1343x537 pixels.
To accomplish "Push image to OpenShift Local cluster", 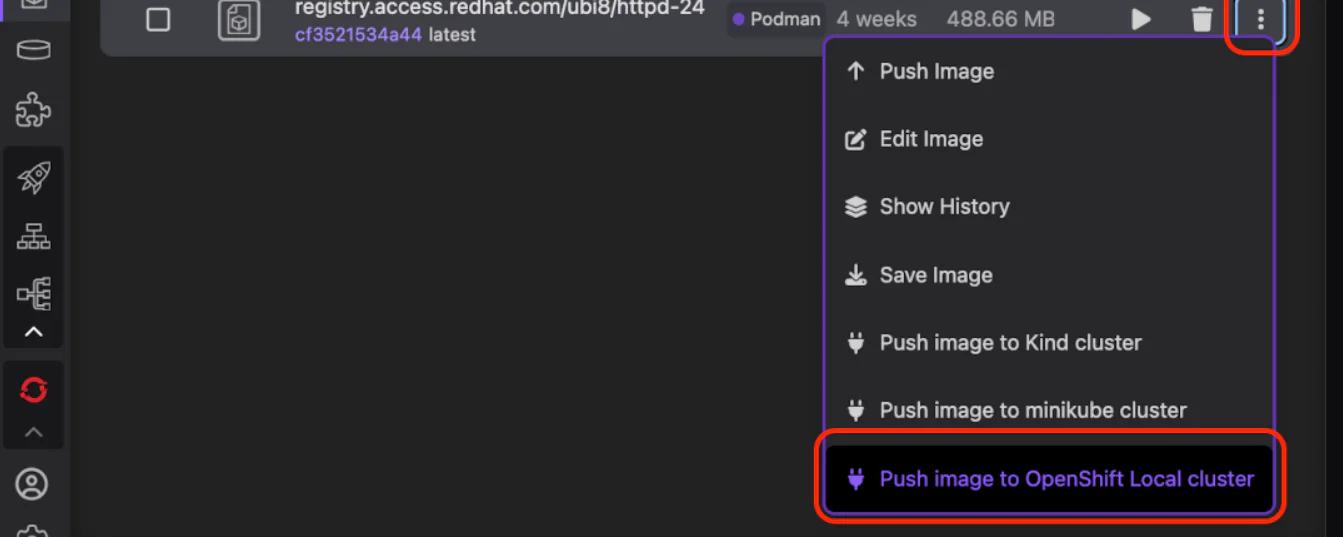I will coord(1066,479).
